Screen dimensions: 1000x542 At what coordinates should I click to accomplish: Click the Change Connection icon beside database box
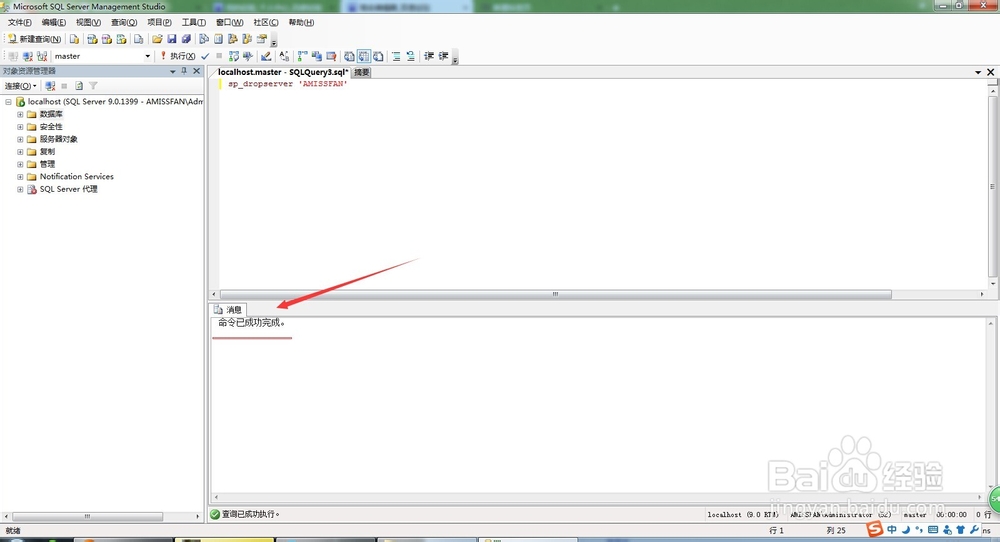42,56
